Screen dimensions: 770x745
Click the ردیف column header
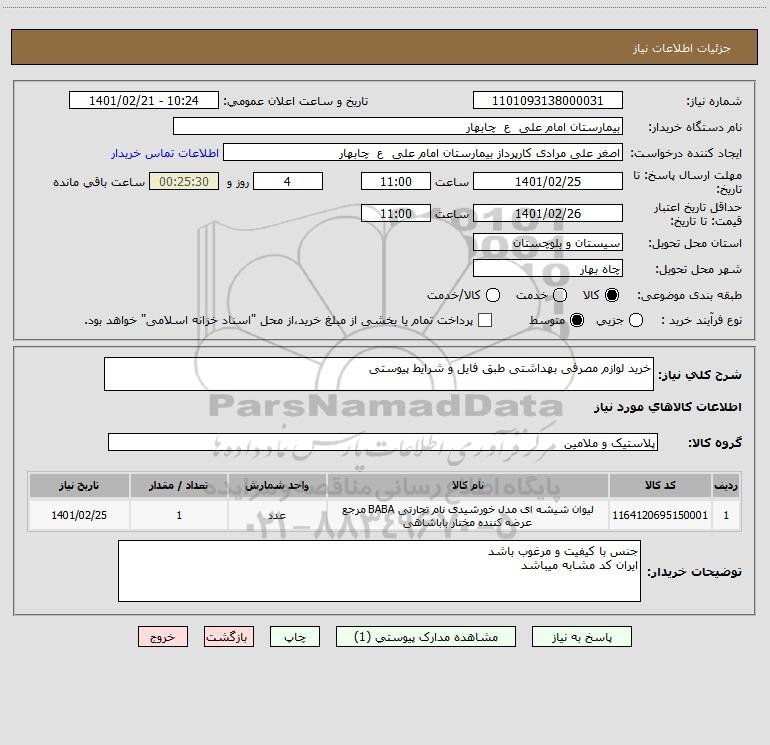click(x=726, y=485)
